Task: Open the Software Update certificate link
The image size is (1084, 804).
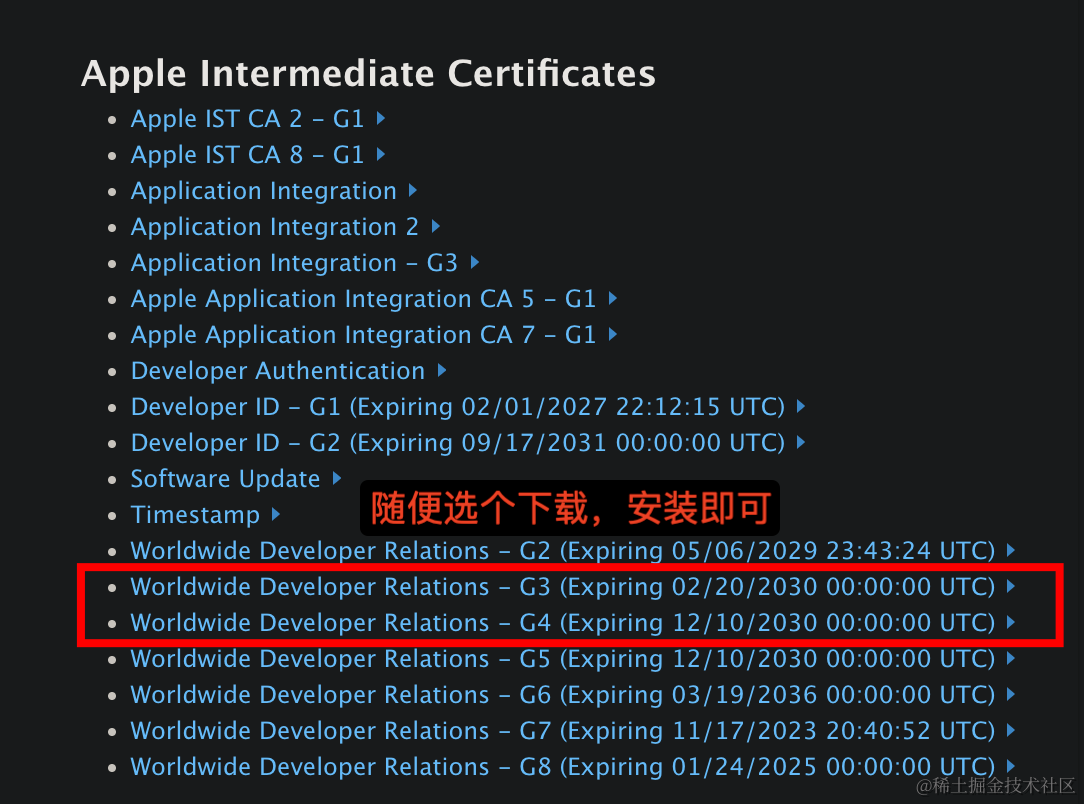Action: [x=225, y=478]
